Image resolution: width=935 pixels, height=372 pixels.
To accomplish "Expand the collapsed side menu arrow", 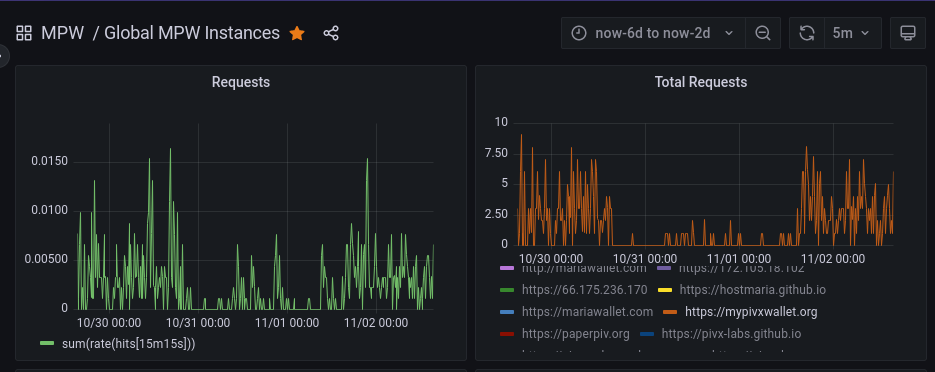I will (3, 56).
